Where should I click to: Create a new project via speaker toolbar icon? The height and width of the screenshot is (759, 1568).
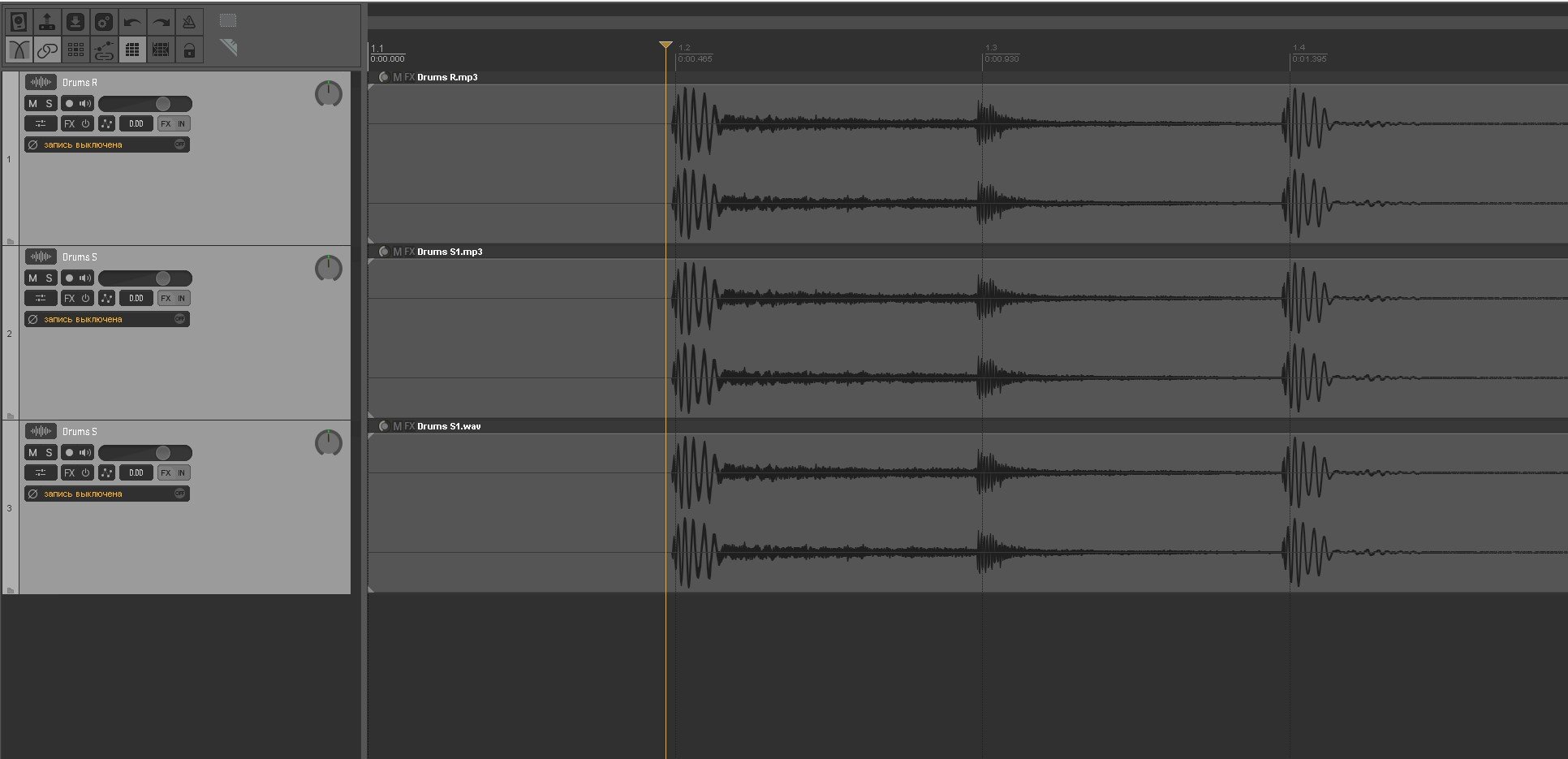pos(19,21)
